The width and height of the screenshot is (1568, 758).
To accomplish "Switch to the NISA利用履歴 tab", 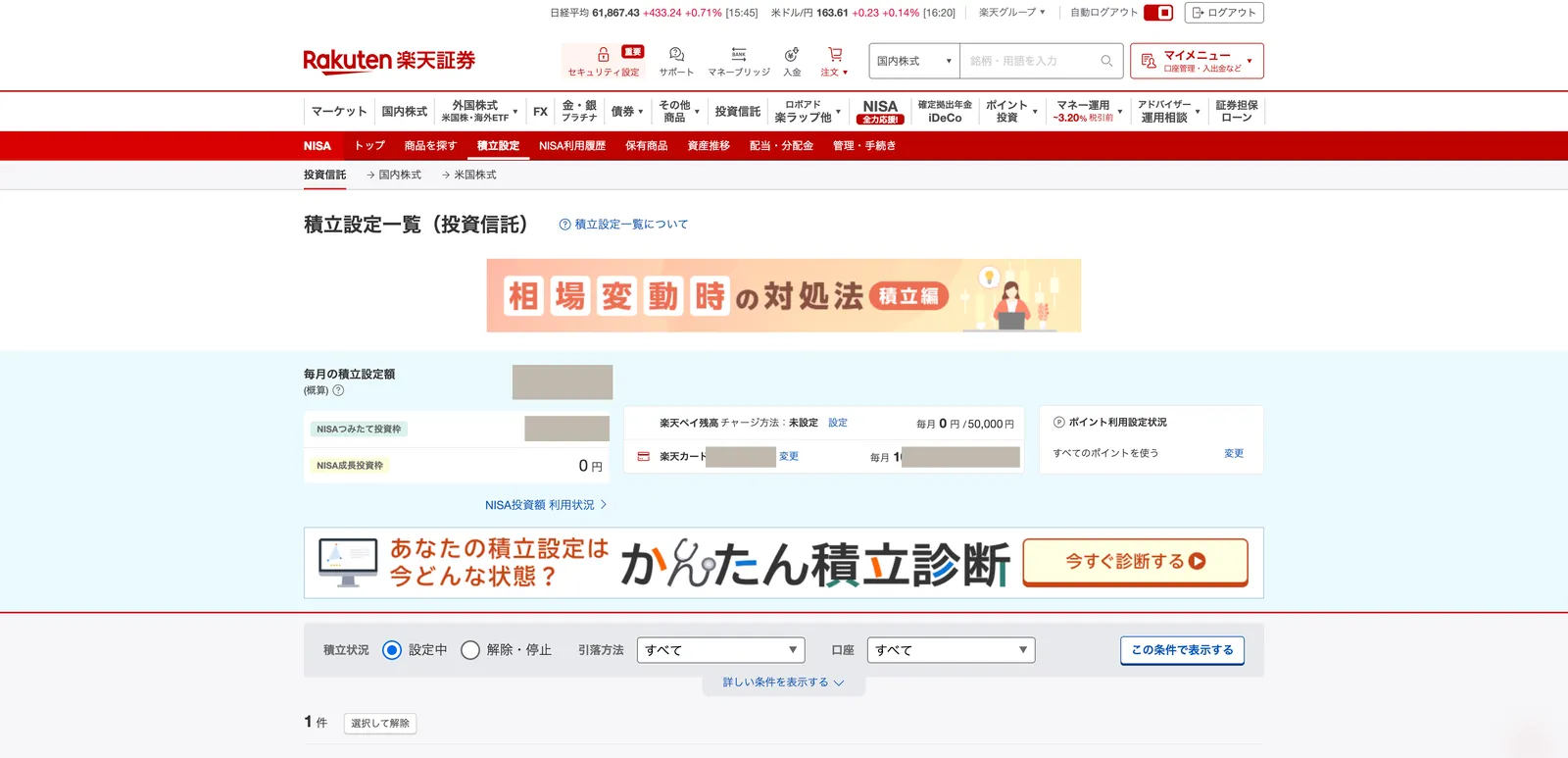I will click(572, 146).
